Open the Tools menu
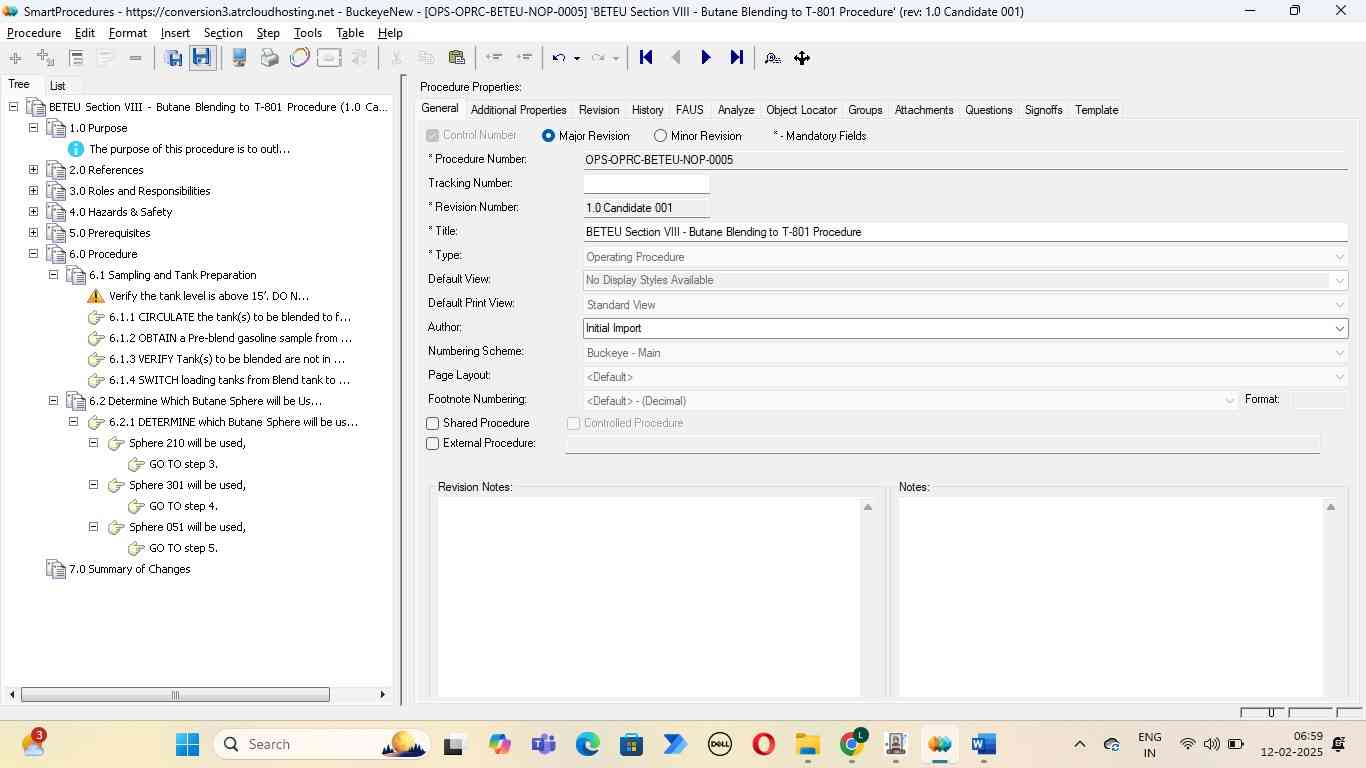This screenshot has width=1366, height=768. (308, 33)
